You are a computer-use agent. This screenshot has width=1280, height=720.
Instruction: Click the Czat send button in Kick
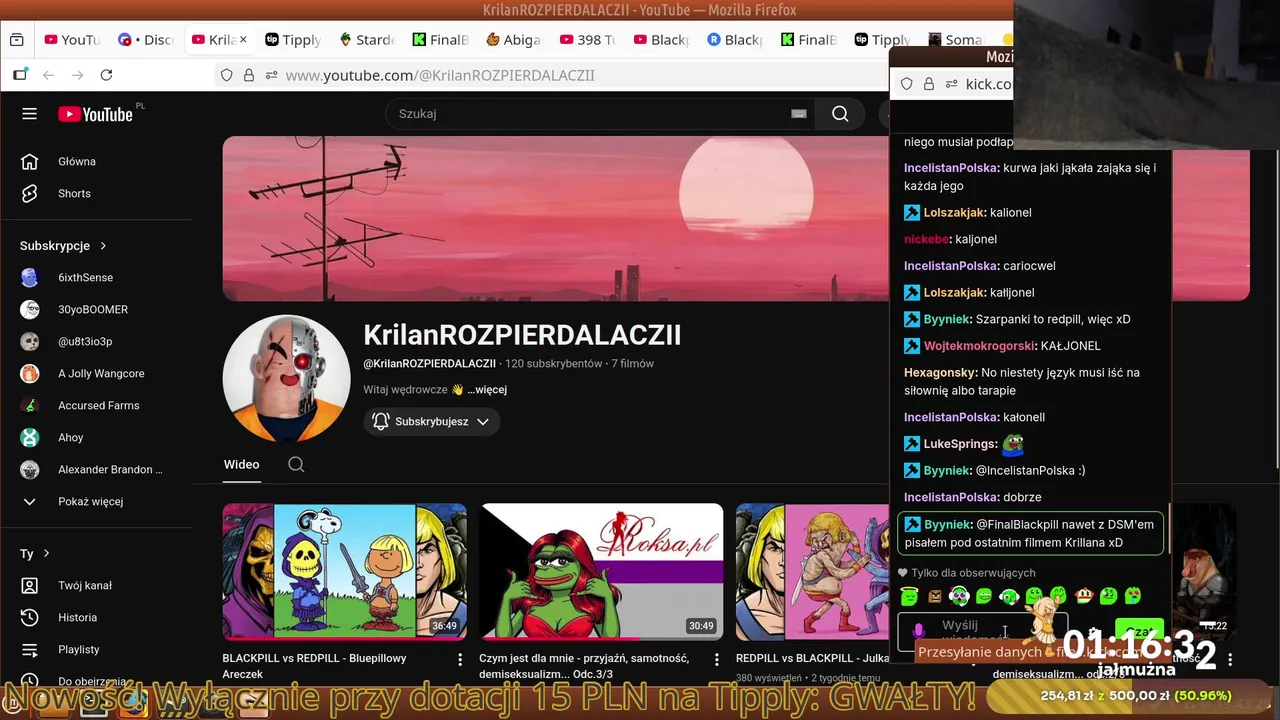[x=1139, y=631]
